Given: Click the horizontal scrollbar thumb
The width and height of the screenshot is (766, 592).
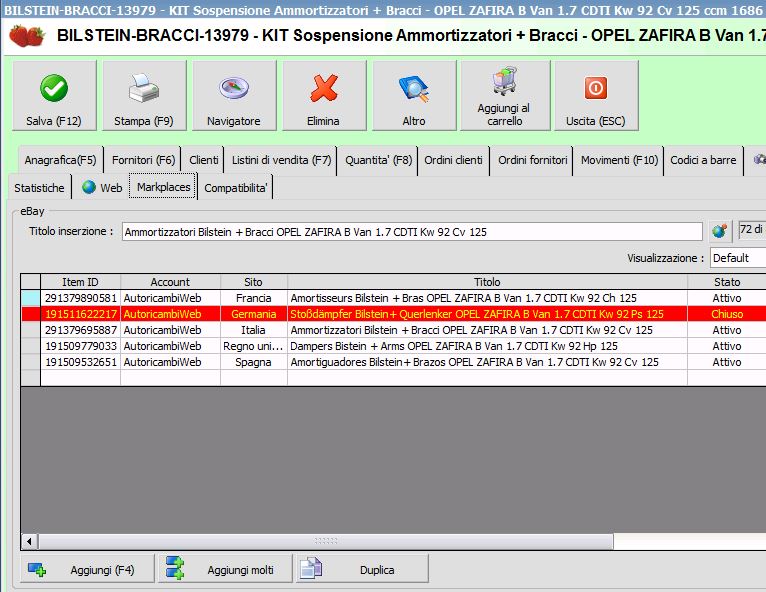Looking at the screenshot, I should click(326, 541).
